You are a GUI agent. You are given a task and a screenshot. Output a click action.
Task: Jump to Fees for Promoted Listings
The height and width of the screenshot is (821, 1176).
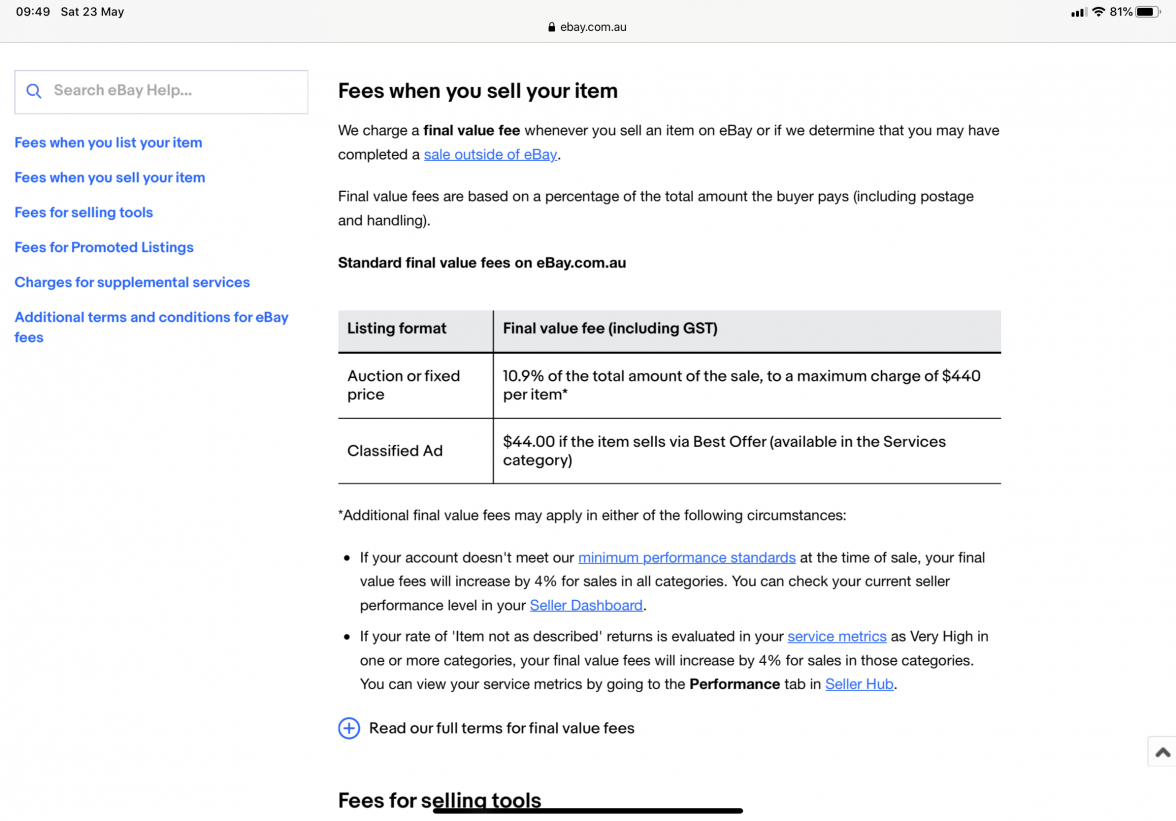pos(104,247)
